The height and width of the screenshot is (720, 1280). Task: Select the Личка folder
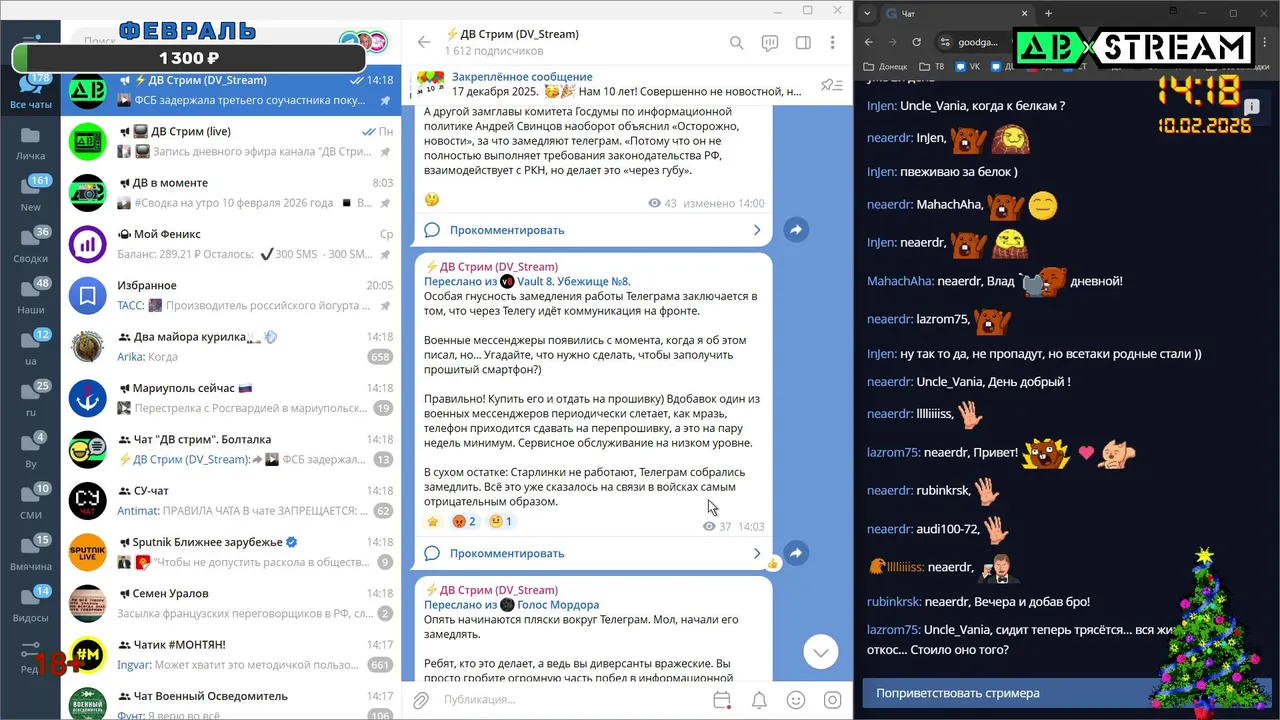coord(31,143)
